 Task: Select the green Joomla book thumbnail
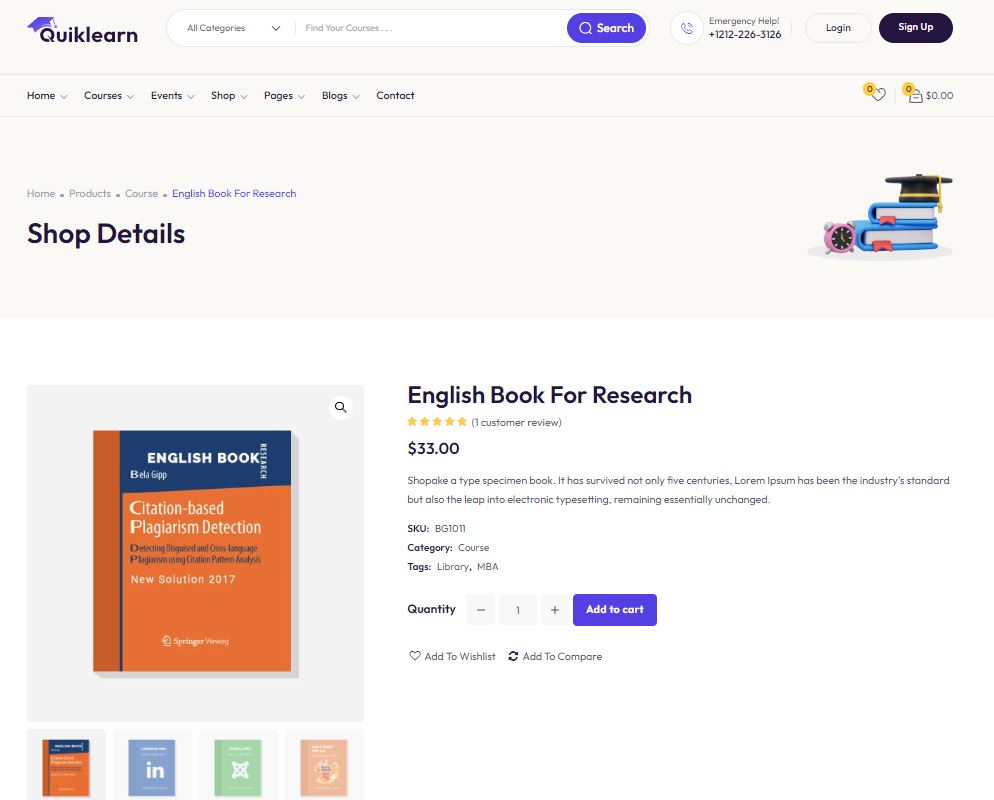238,767
